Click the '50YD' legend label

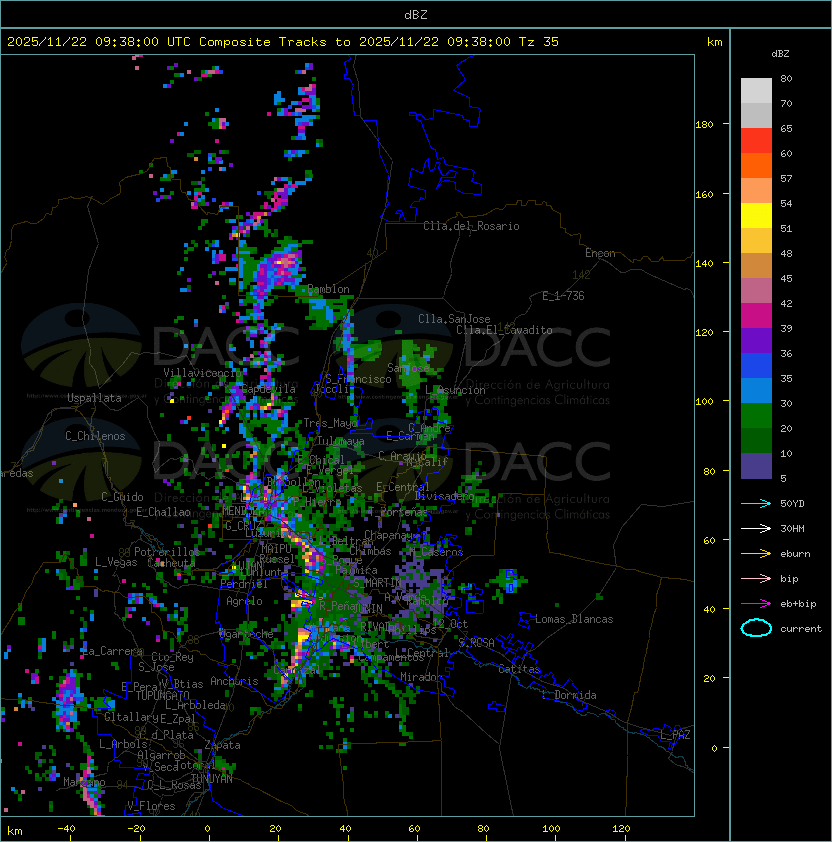point(792,503)
